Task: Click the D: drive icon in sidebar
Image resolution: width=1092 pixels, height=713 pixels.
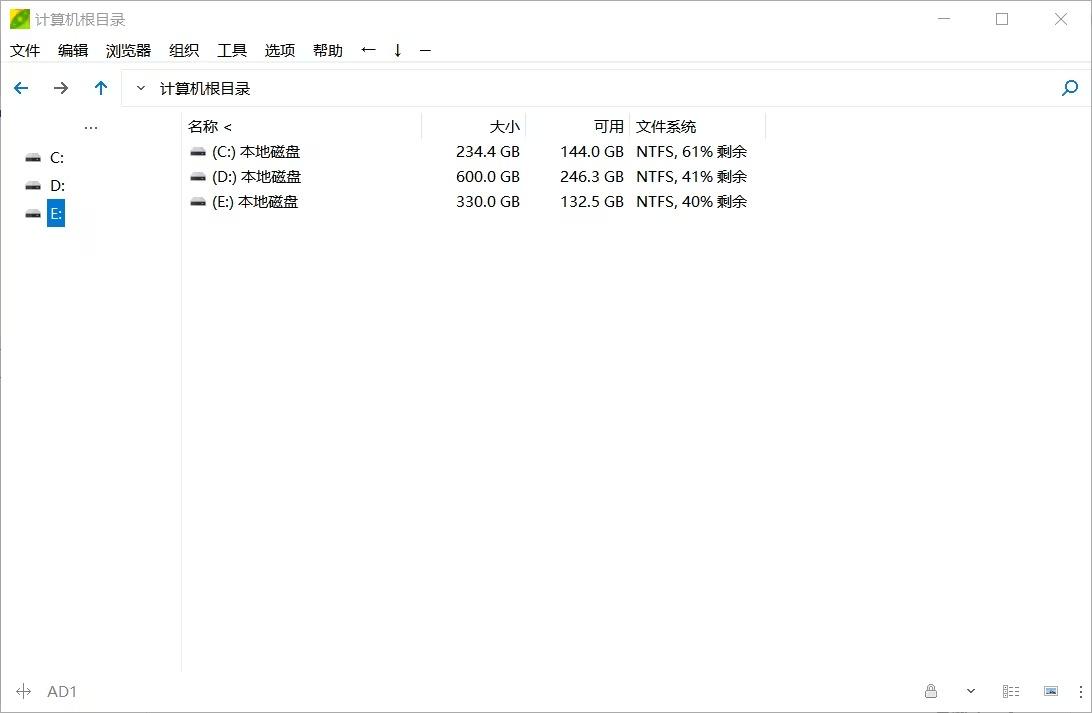Action: [x=33, y=186]
